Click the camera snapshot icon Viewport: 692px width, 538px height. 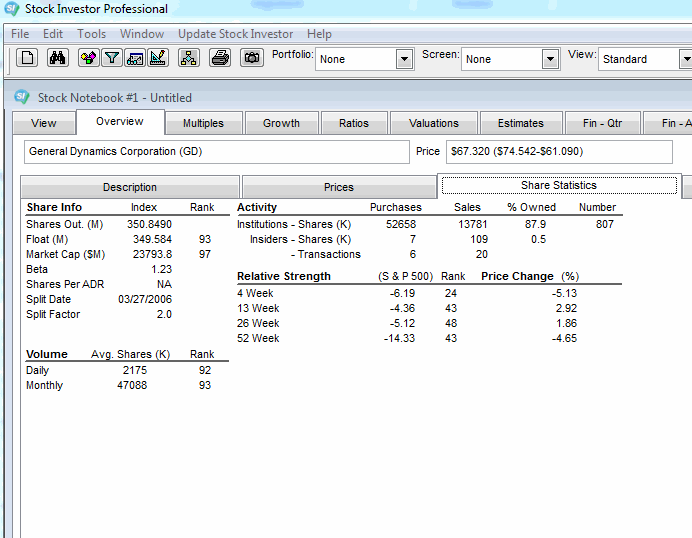tap(252, 58)
